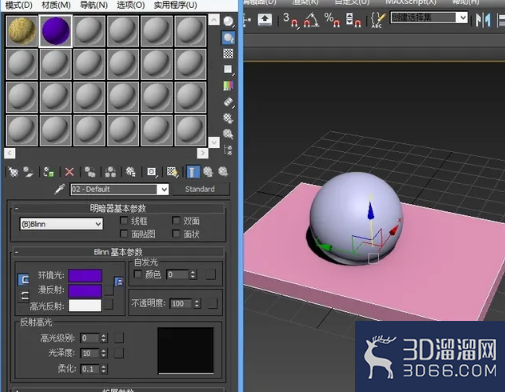
Task: Click the 不透明度 spinner arrows
Action: pos(197,303)
